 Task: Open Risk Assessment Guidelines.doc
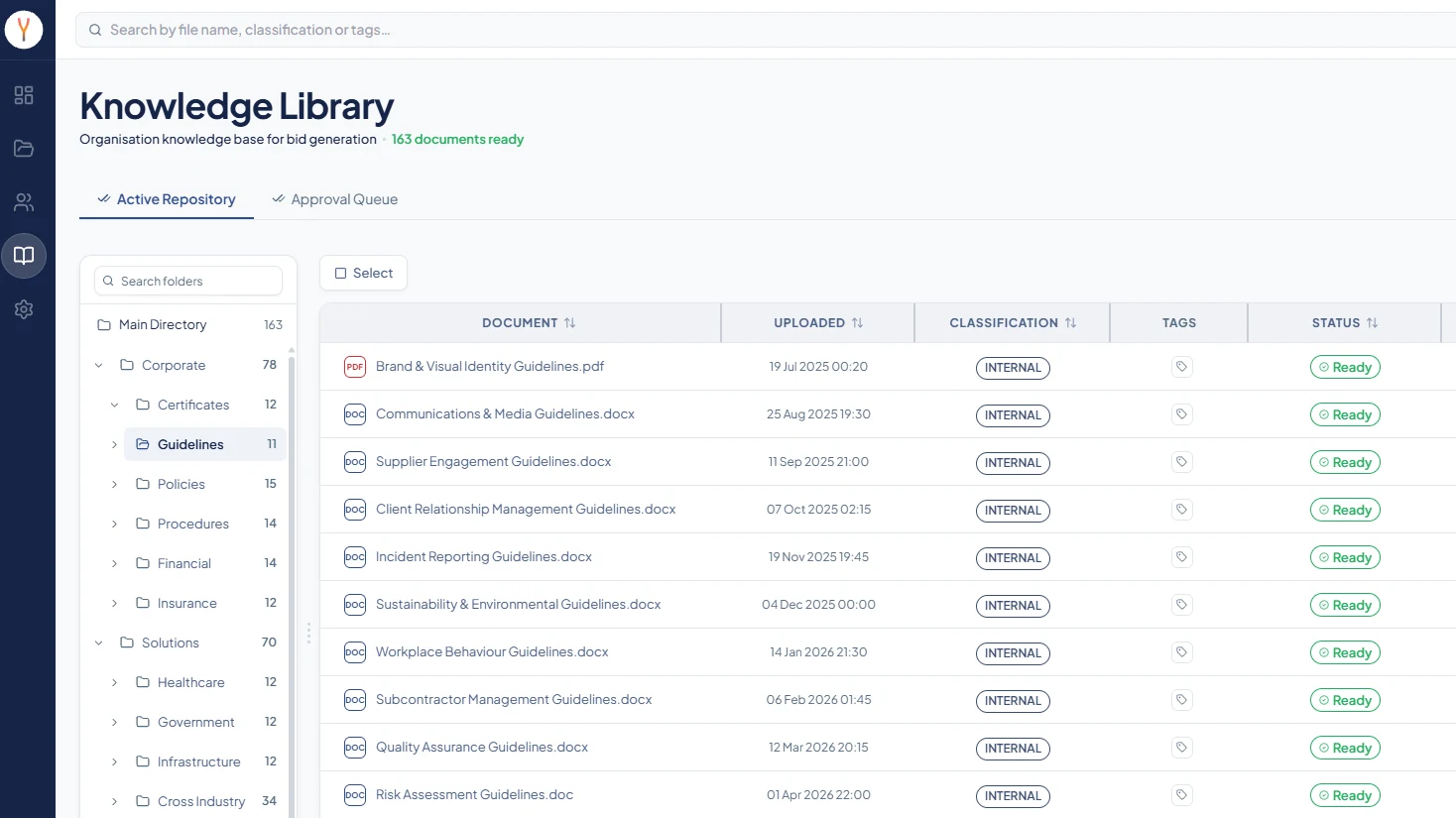click(x=474, y=795)
